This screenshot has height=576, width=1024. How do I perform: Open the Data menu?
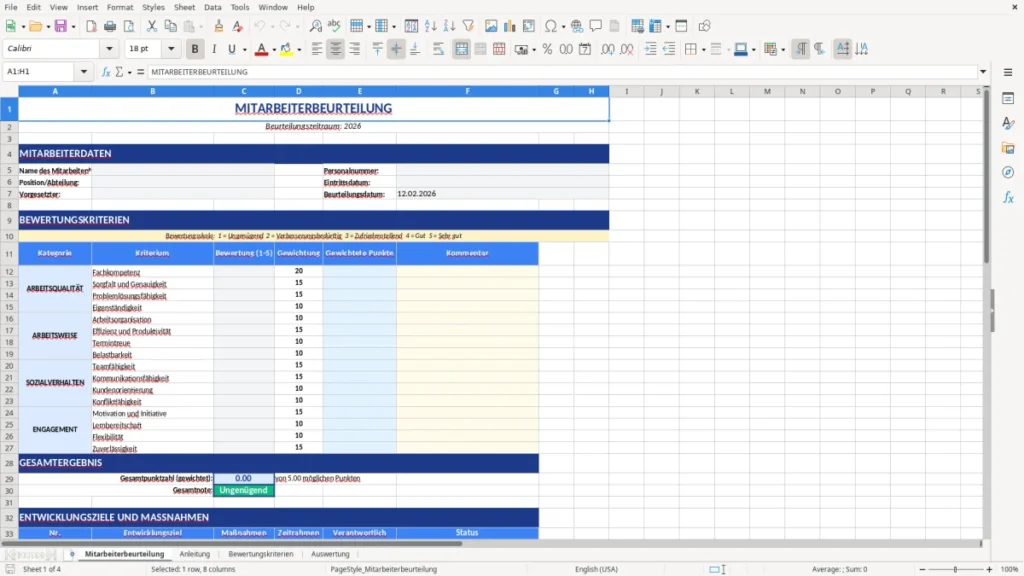point(212,7)
